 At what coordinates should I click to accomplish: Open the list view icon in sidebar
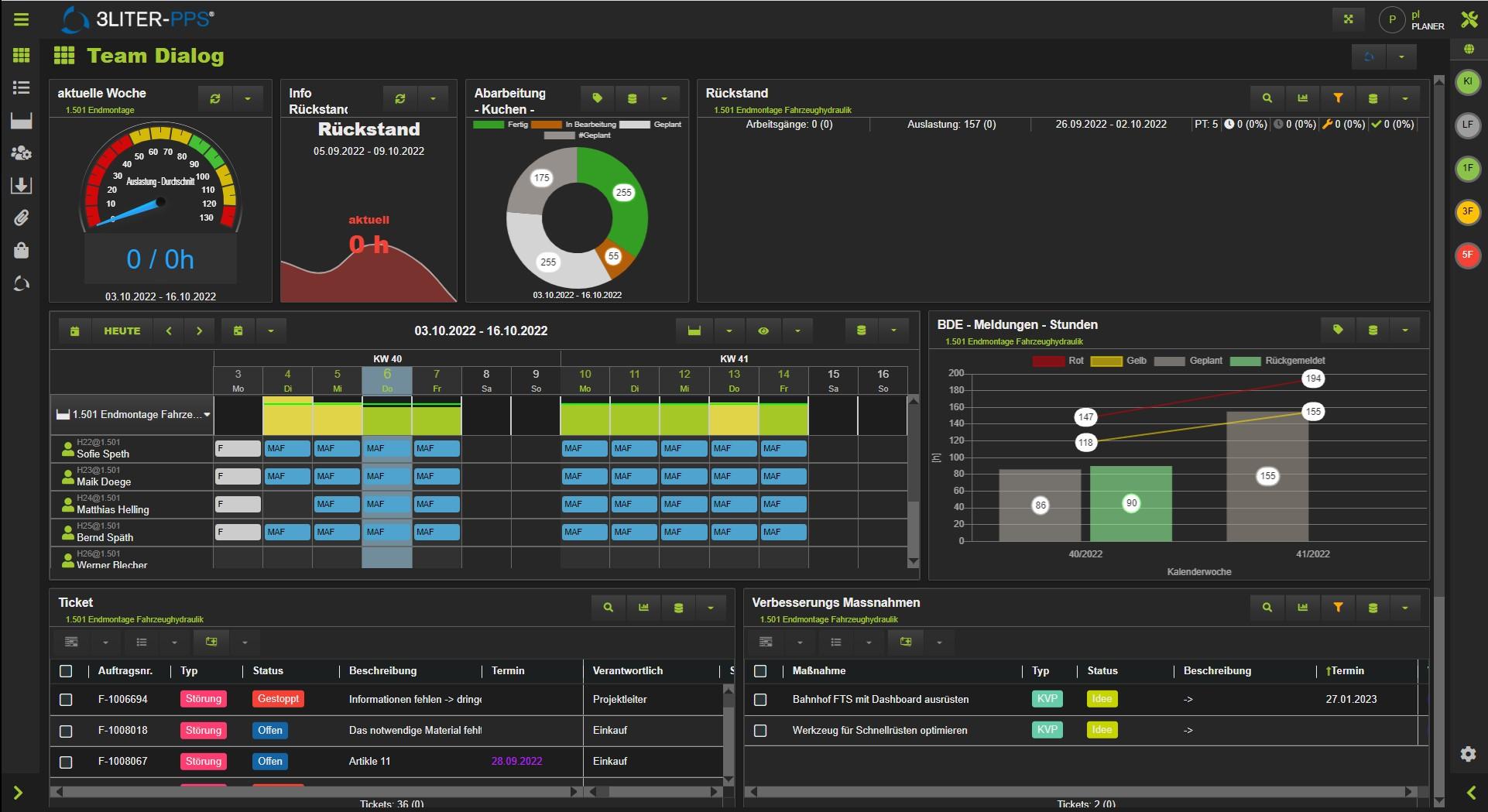pos(21,87)
